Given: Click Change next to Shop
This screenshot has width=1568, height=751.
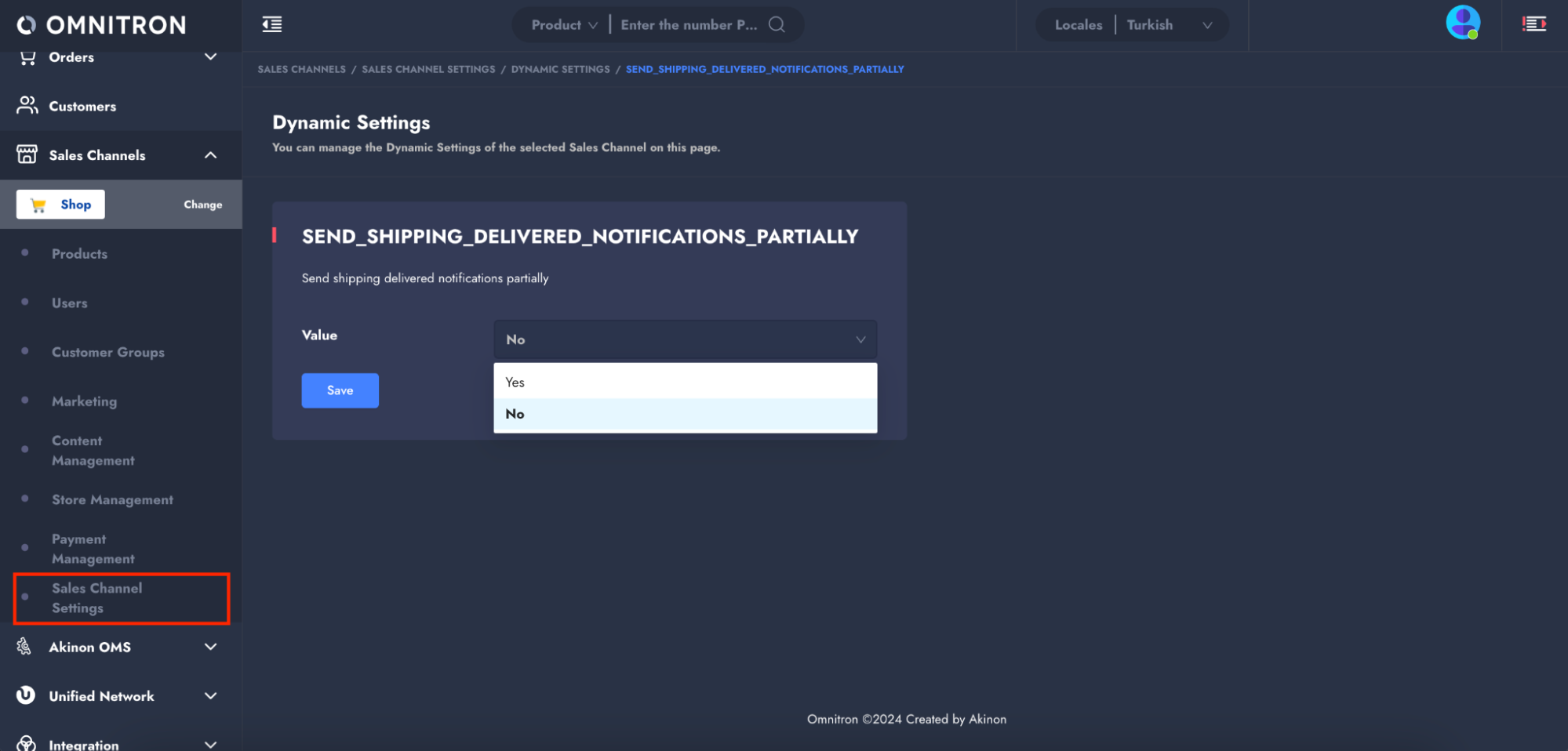Looking at the screenshot, I should click(203, 205).
